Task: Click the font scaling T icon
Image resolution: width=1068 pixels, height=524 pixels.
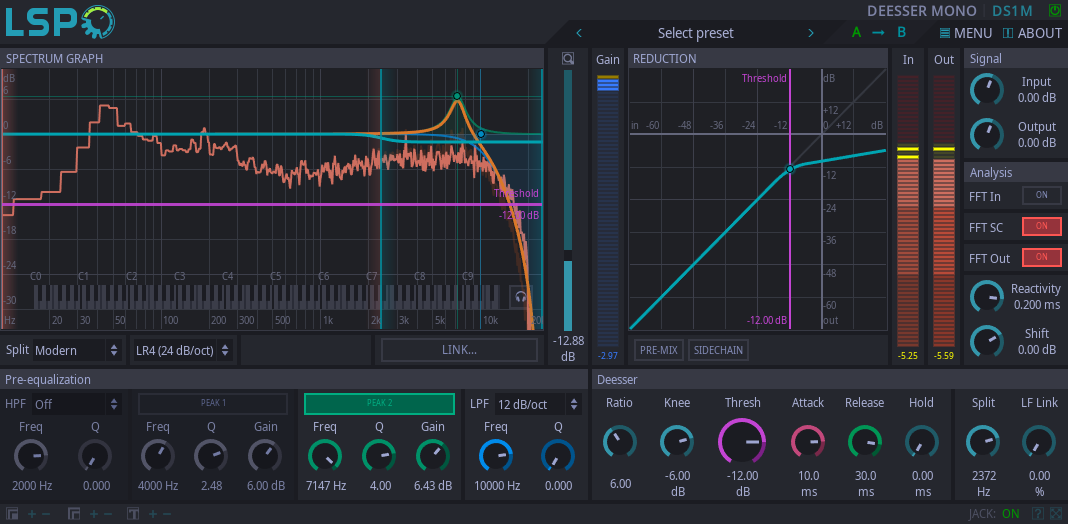Action: pyautogui.click(x=134, y=514)
